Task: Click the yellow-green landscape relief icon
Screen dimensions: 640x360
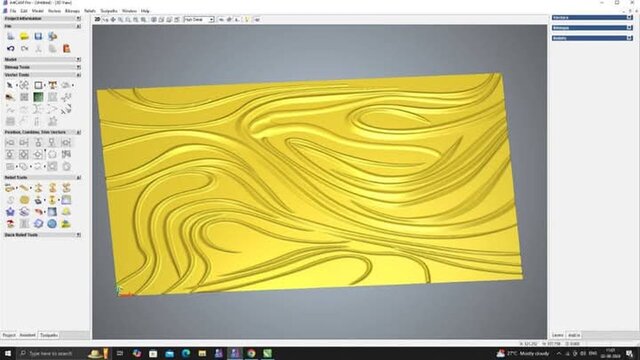Action: click(66, 224)
